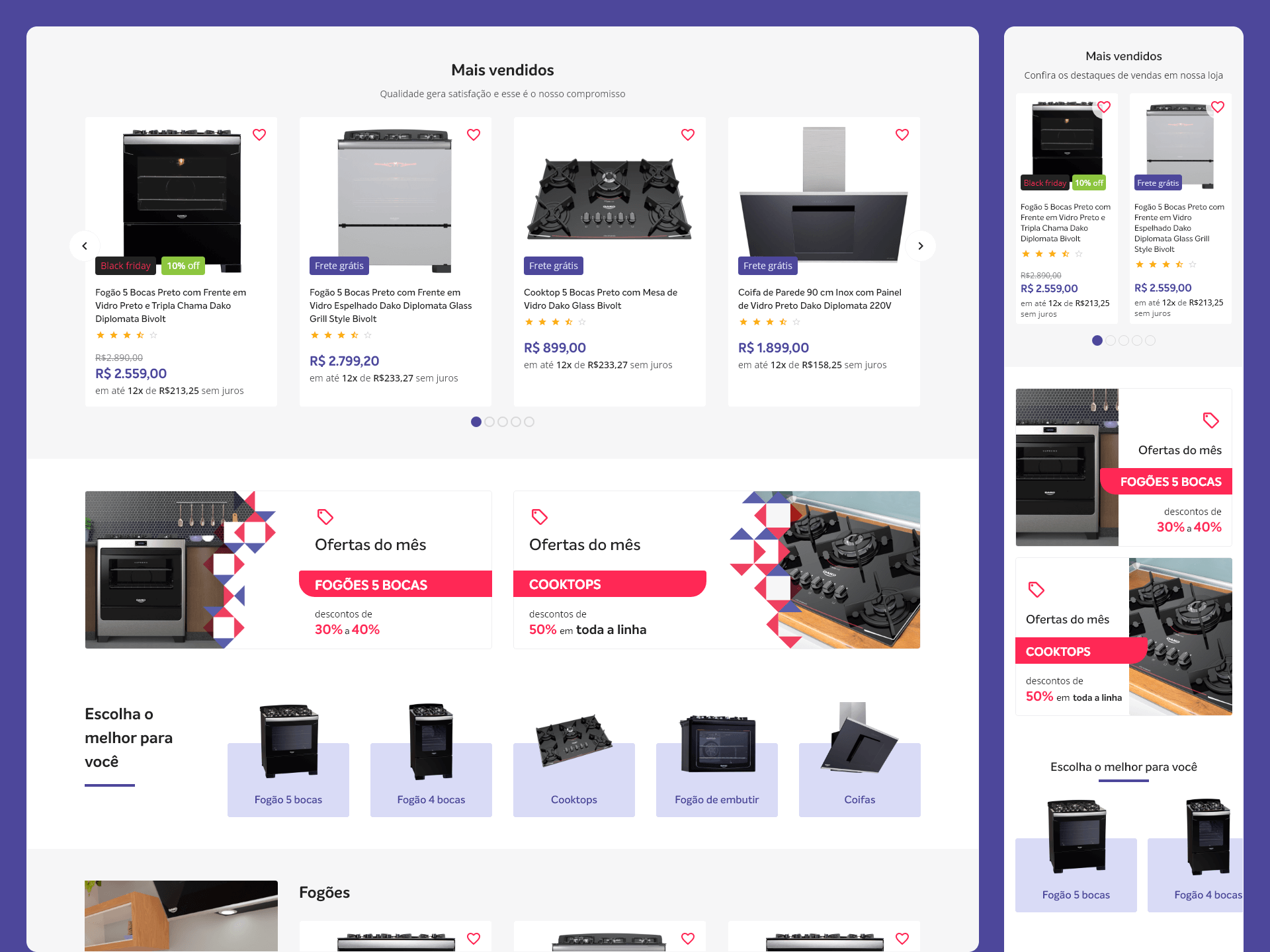This screenshot has width=1270, height=952.
Task: Select second carousel dot under Mais vendidos
Action: (489, 422)
